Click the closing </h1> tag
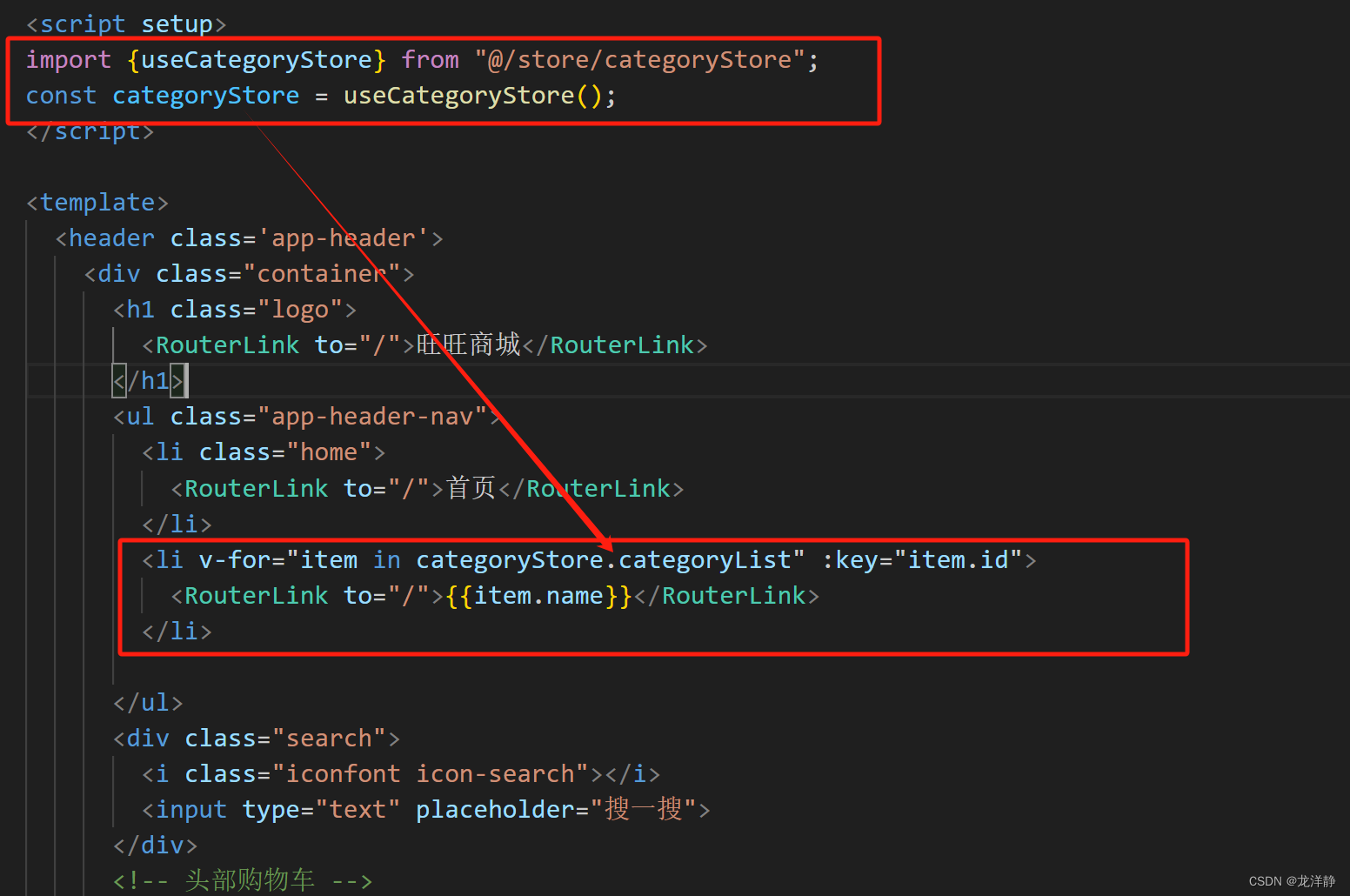The height and width of the screenshot is (896, 1350). pos(150,380)
